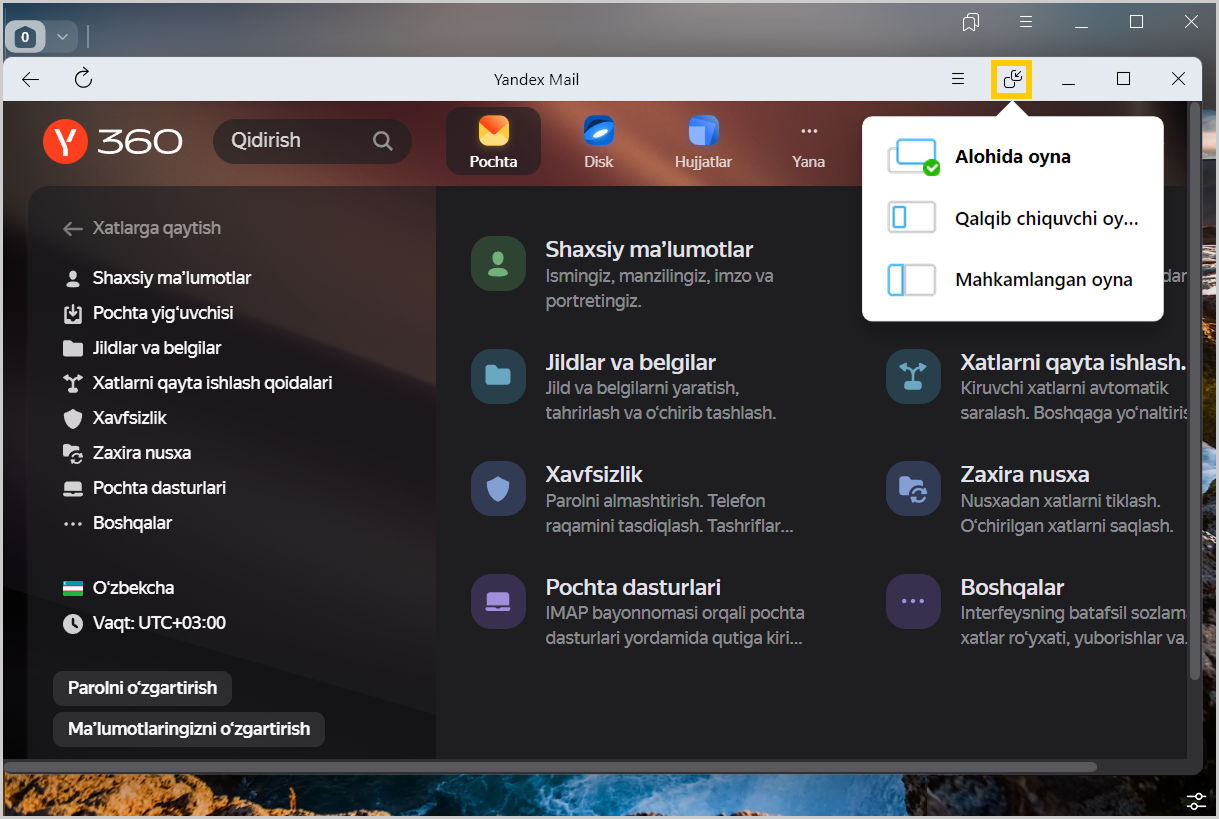Click the window mode icon highlighted in yellow
This screenshot has height=819, width=1219.
click(x=1011, y=79)
